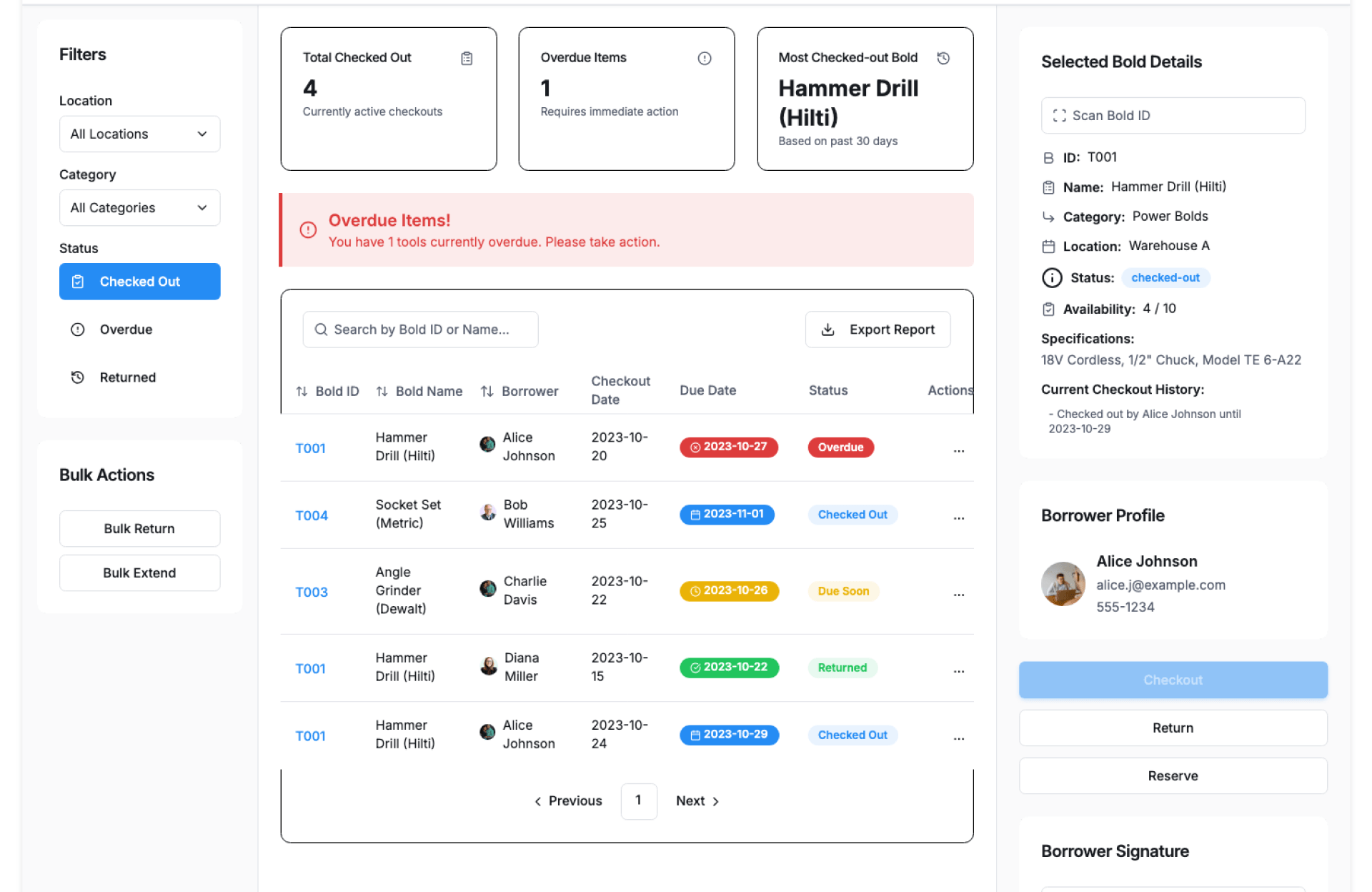Click page 1 in pagination

[638, 801]
